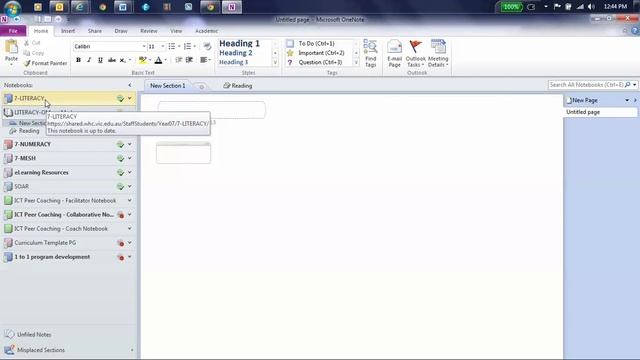Toggle Bold formatting
The image size is (640, 360).
tap(78, 60)
